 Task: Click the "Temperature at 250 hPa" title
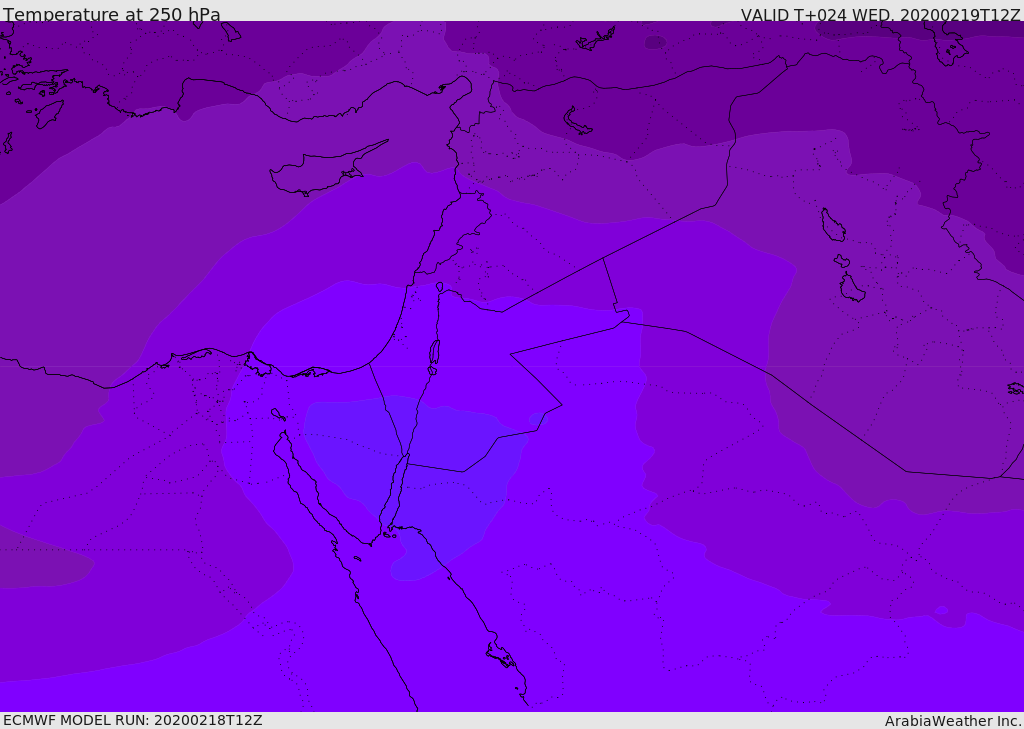pyautogui.click(x=112, y=14)
